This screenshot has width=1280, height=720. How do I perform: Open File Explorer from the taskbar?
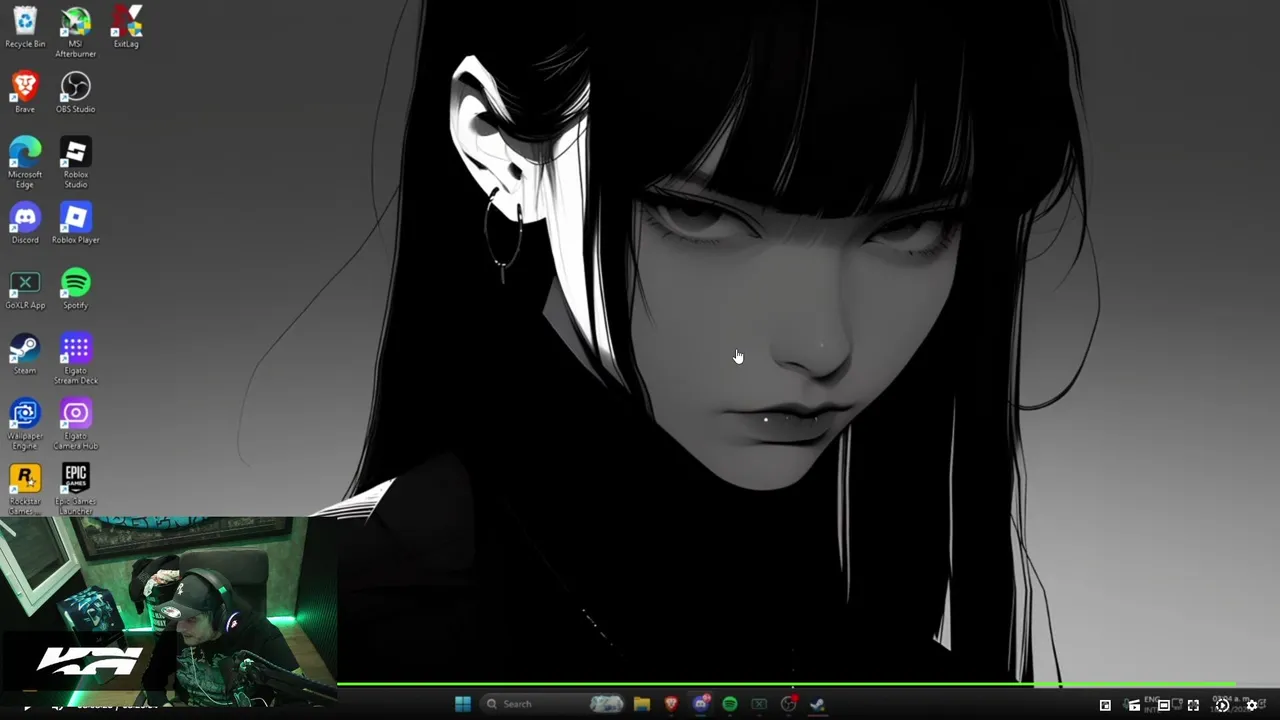click(x=642, y=704)
